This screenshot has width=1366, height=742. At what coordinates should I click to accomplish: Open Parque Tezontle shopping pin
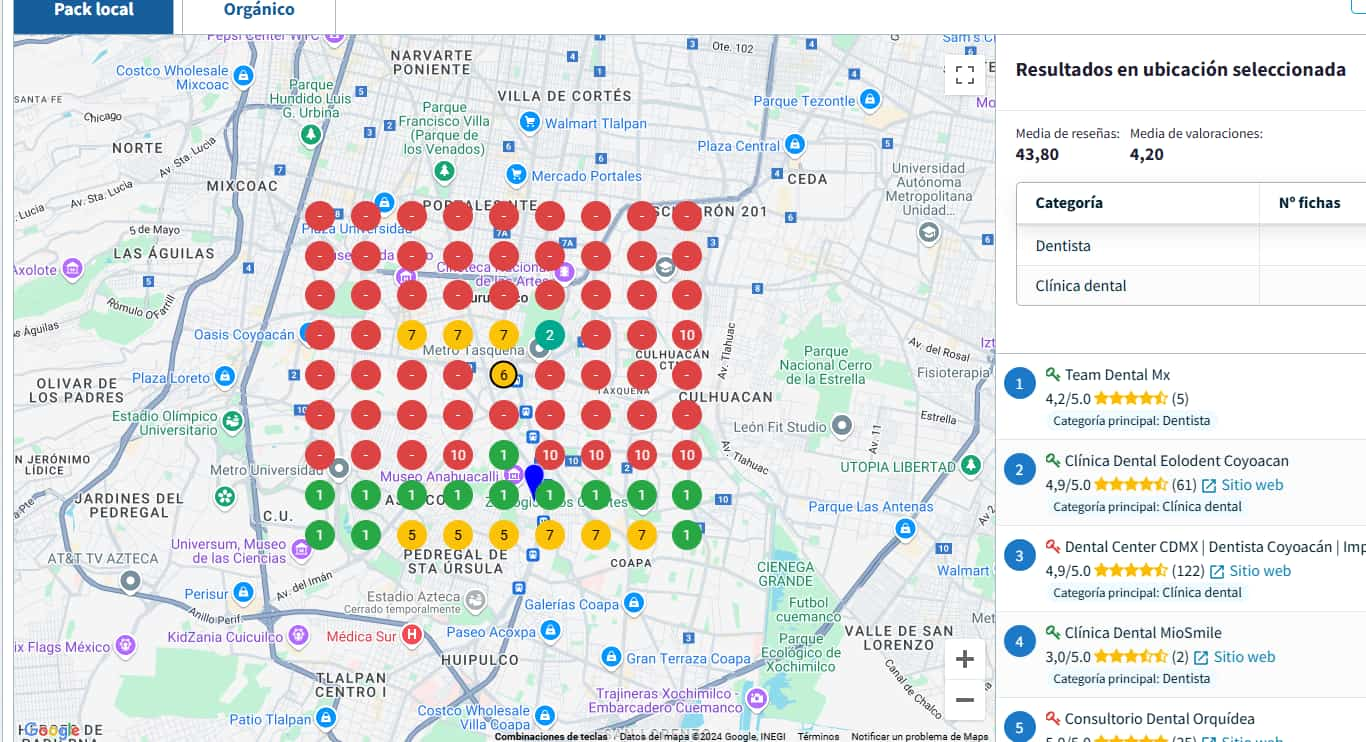tap(870, 100)
